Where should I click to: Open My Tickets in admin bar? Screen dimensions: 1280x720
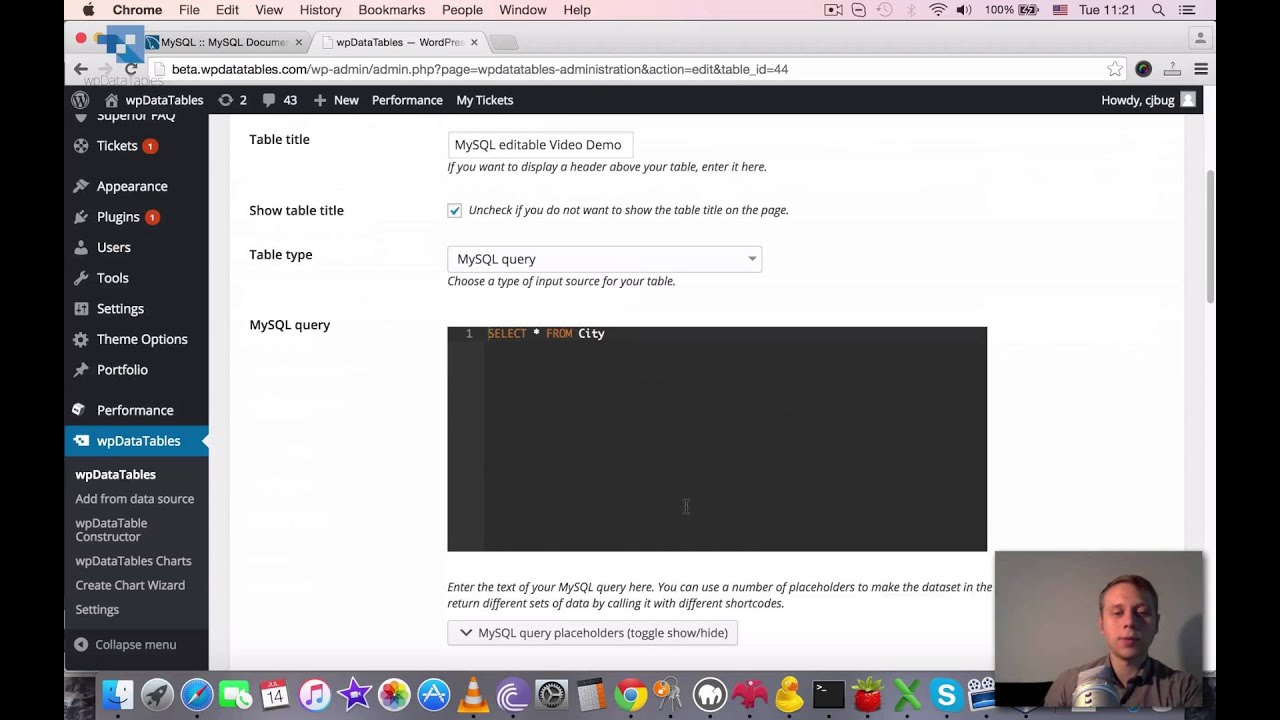[x=485, y=100]
